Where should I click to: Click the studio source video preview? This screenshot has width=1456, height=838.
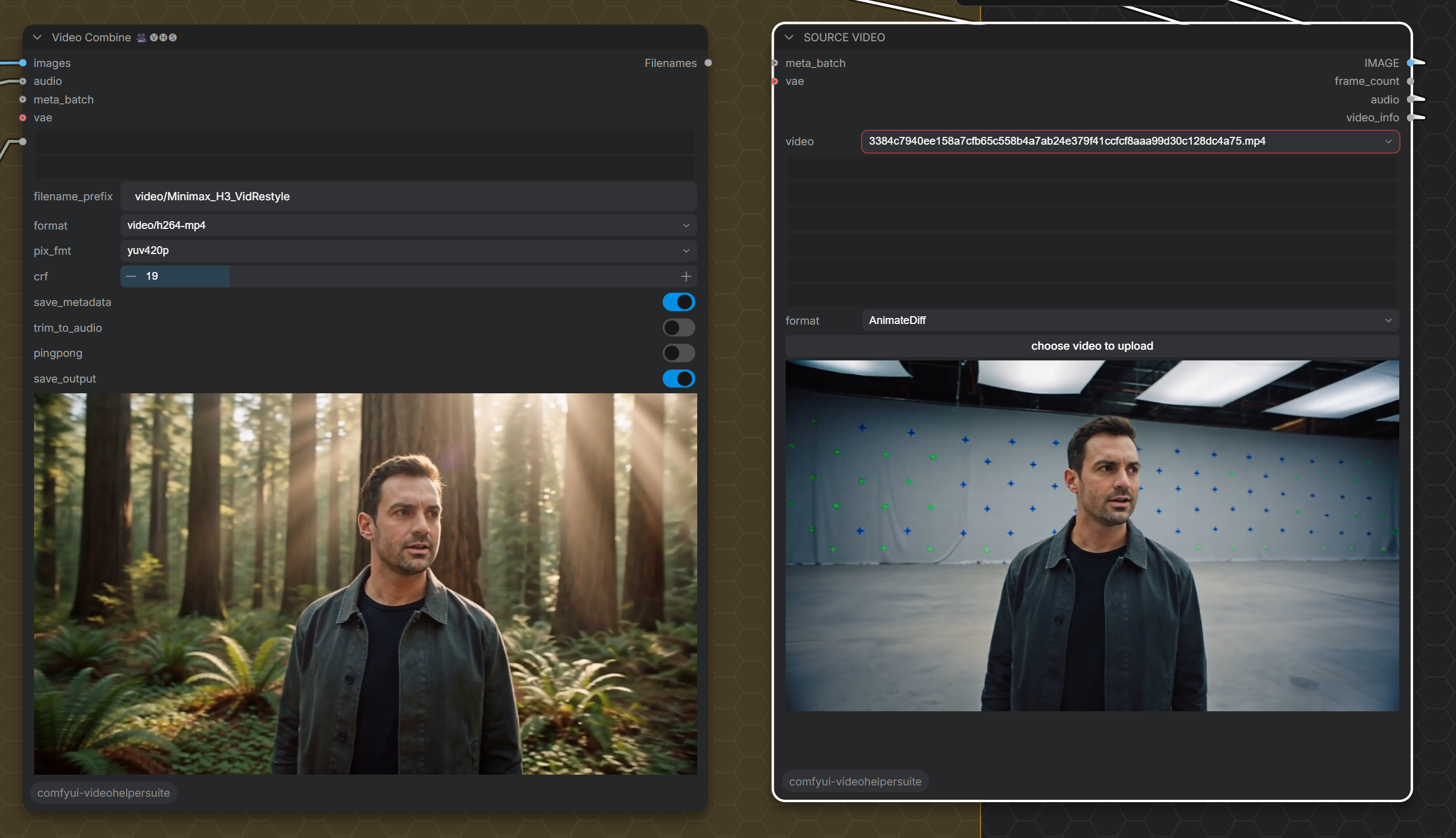pyautogui.click(x=1092, y=536)
